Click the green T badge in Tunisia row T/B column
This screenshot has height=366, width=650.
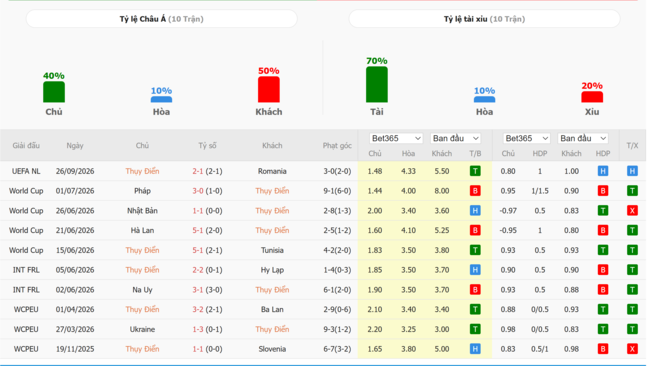(475, 250)
